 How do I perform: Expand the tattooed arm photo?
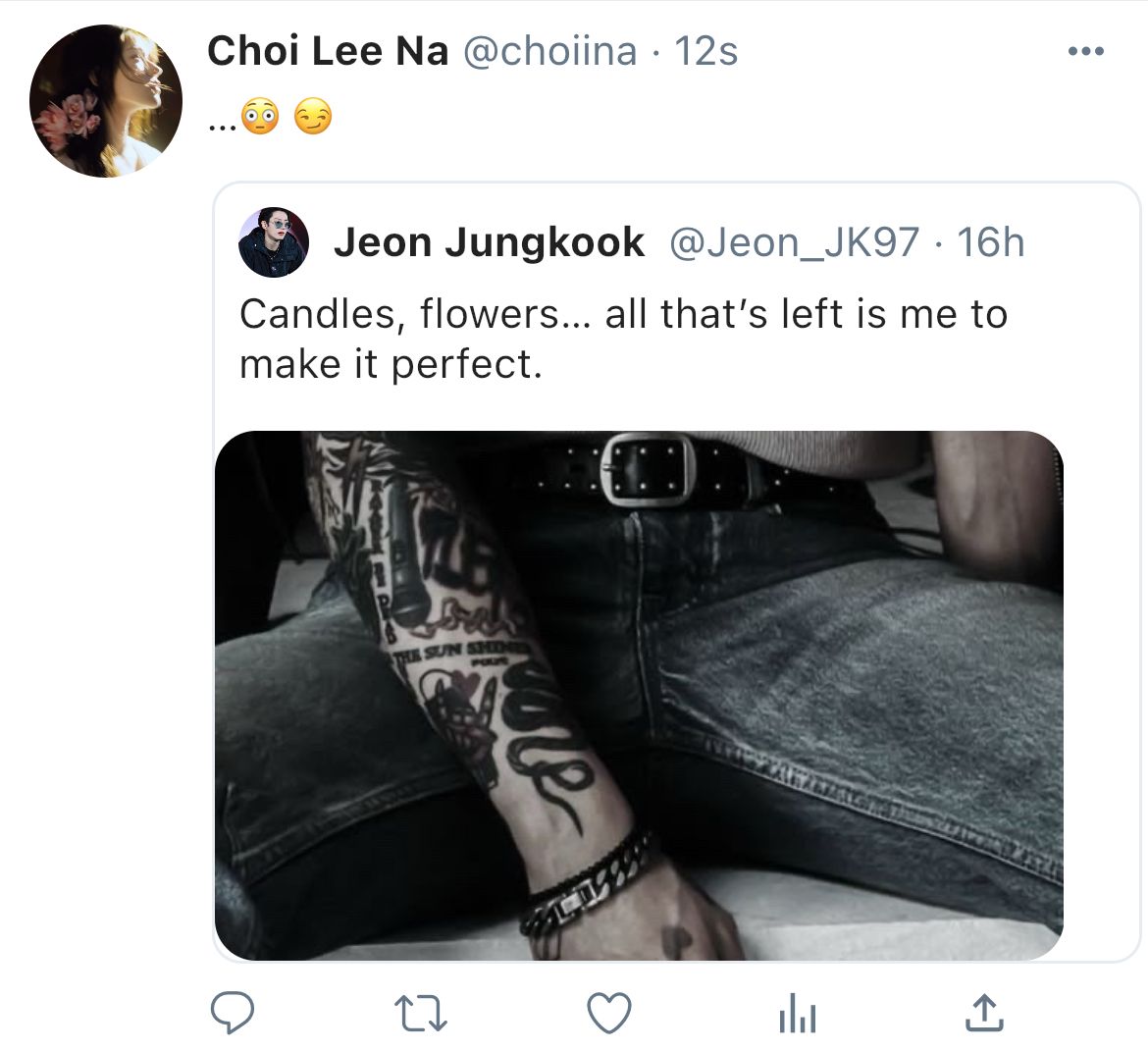[639, 695]
